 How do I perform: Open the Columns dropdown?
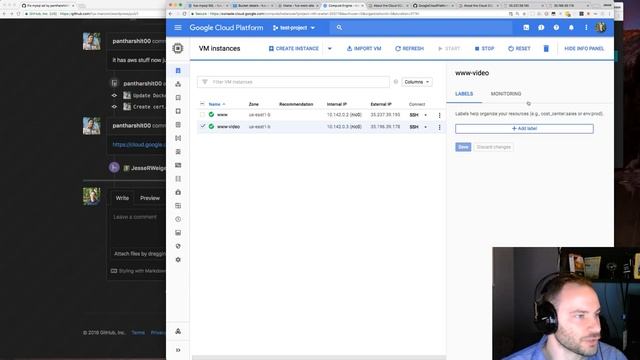pos(417,82)
